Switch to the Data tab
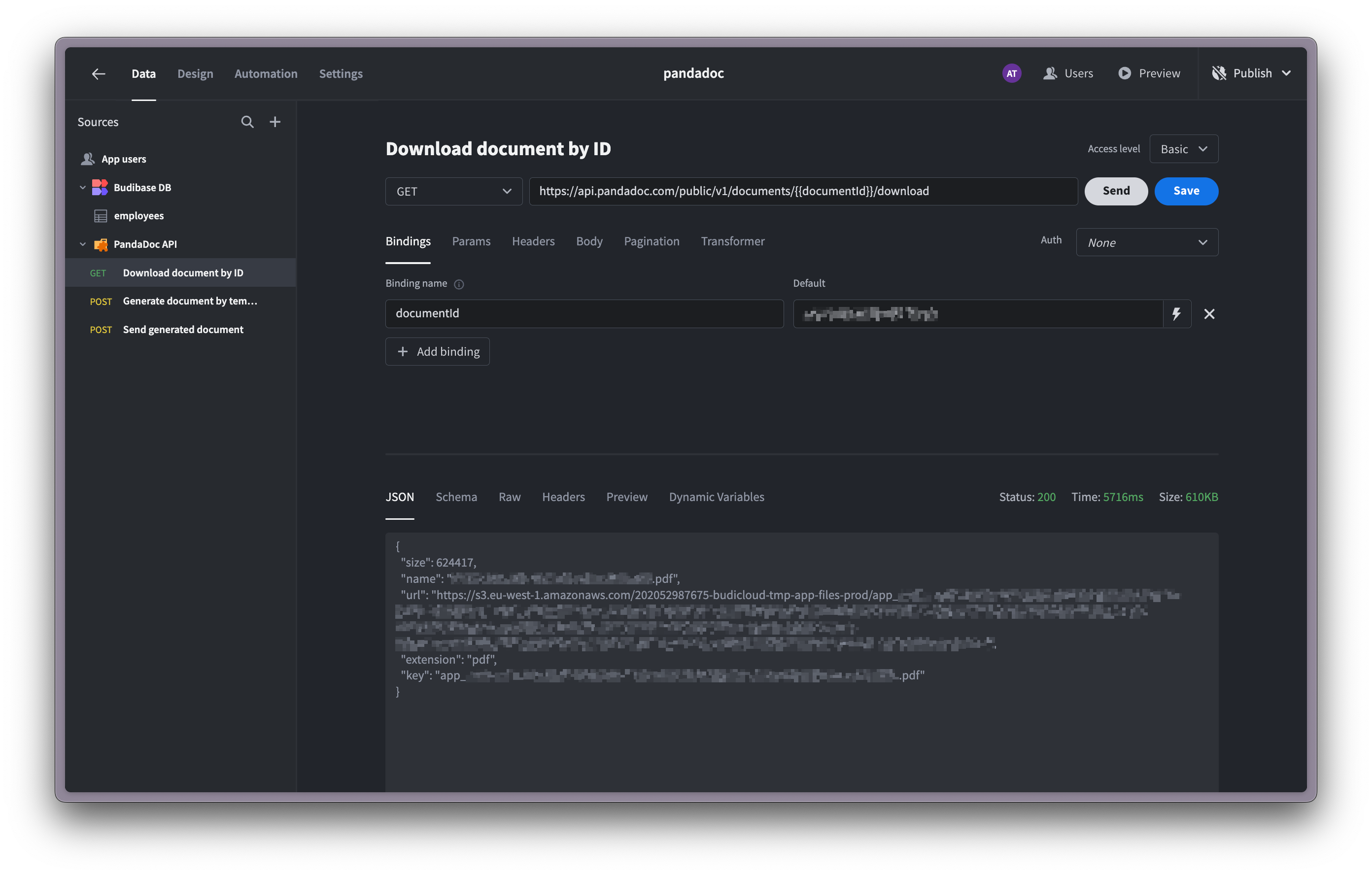This screenshot has width=1372, height=875. [143, 73]
